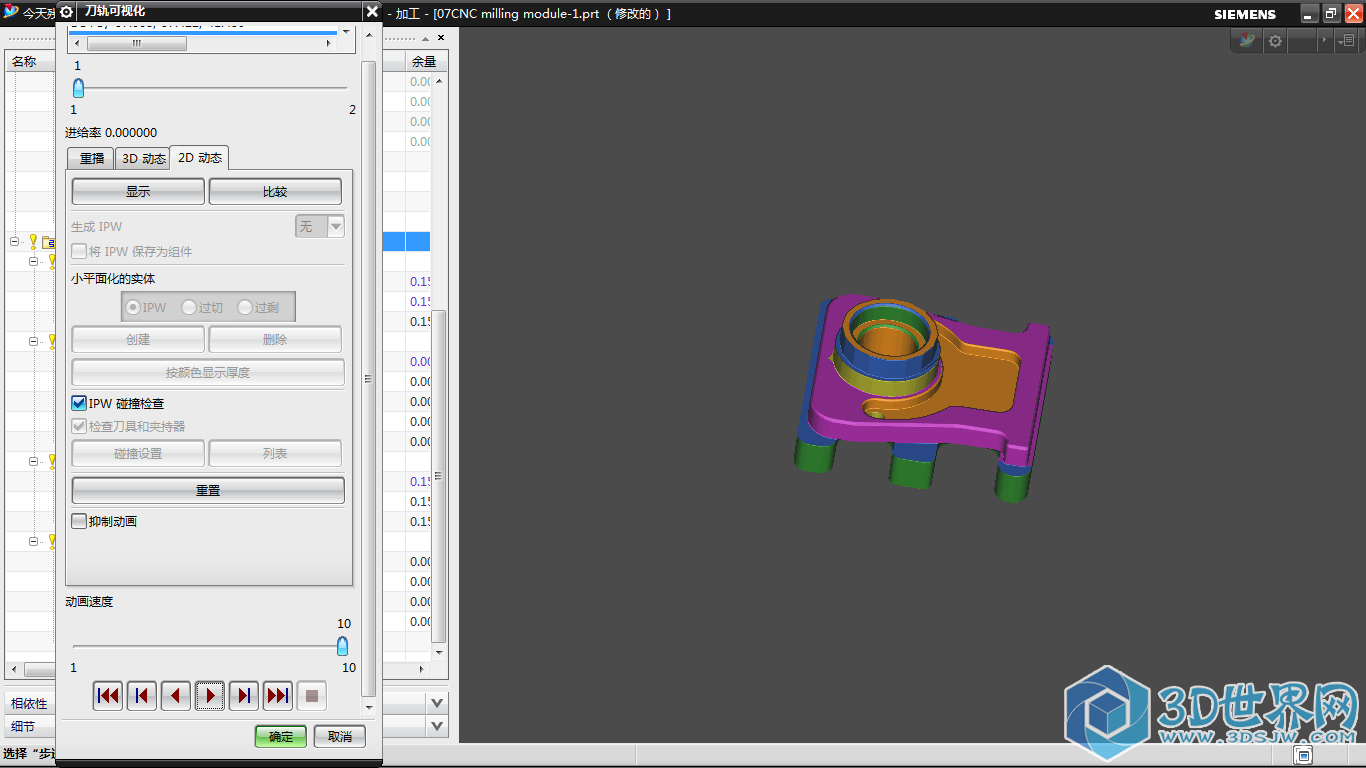Screen dimensions: 1366x768
Task: Click the tool path position slider thumb
Action: [x=78, y=88]
